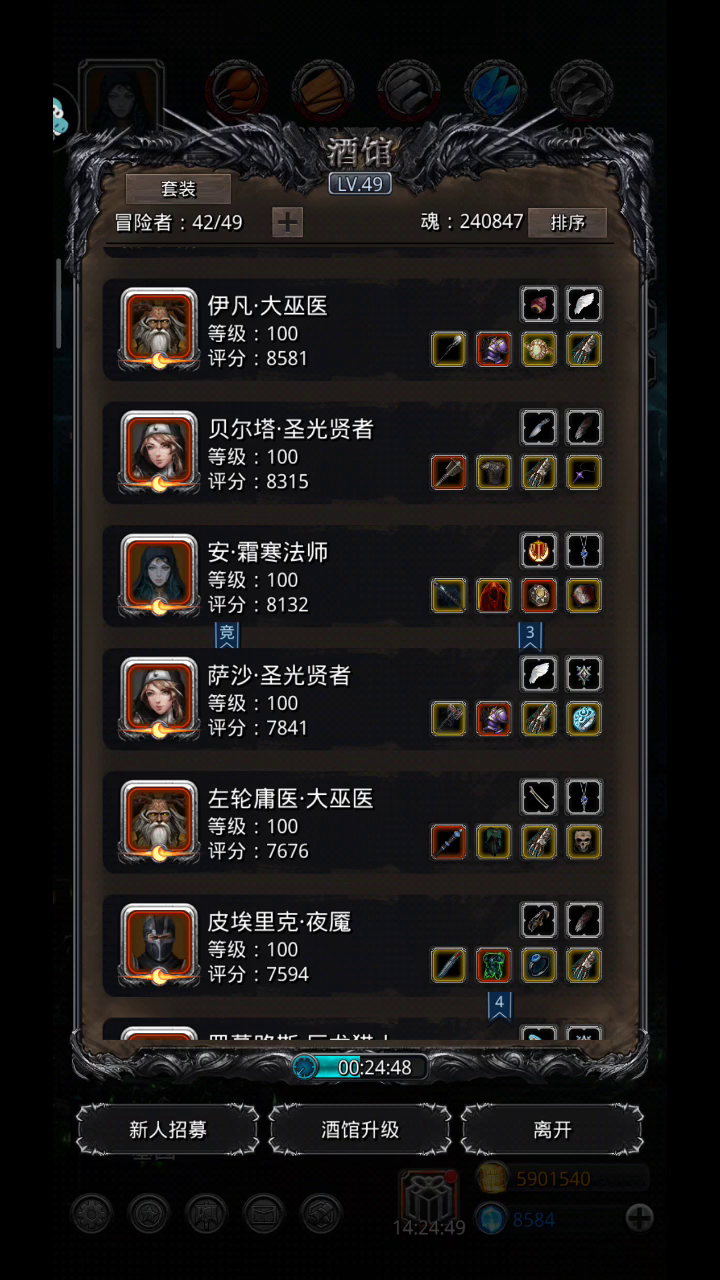Open the gift box icon at bottom
Screen dimensions: 720x1280
point(429,1195)
